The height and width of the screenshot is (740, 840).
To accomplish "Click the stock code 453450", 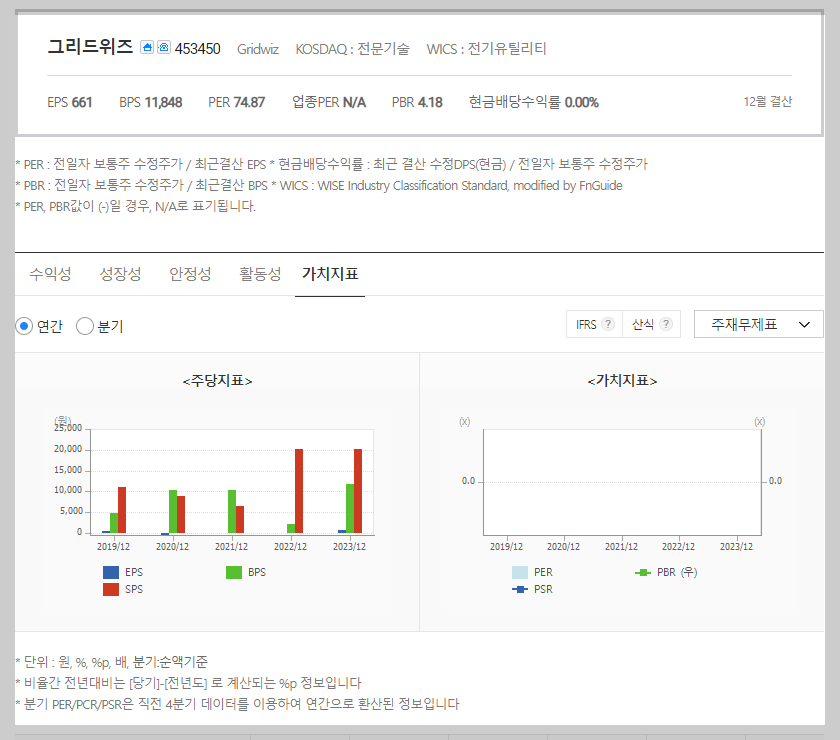I will [x=198, y=49].
